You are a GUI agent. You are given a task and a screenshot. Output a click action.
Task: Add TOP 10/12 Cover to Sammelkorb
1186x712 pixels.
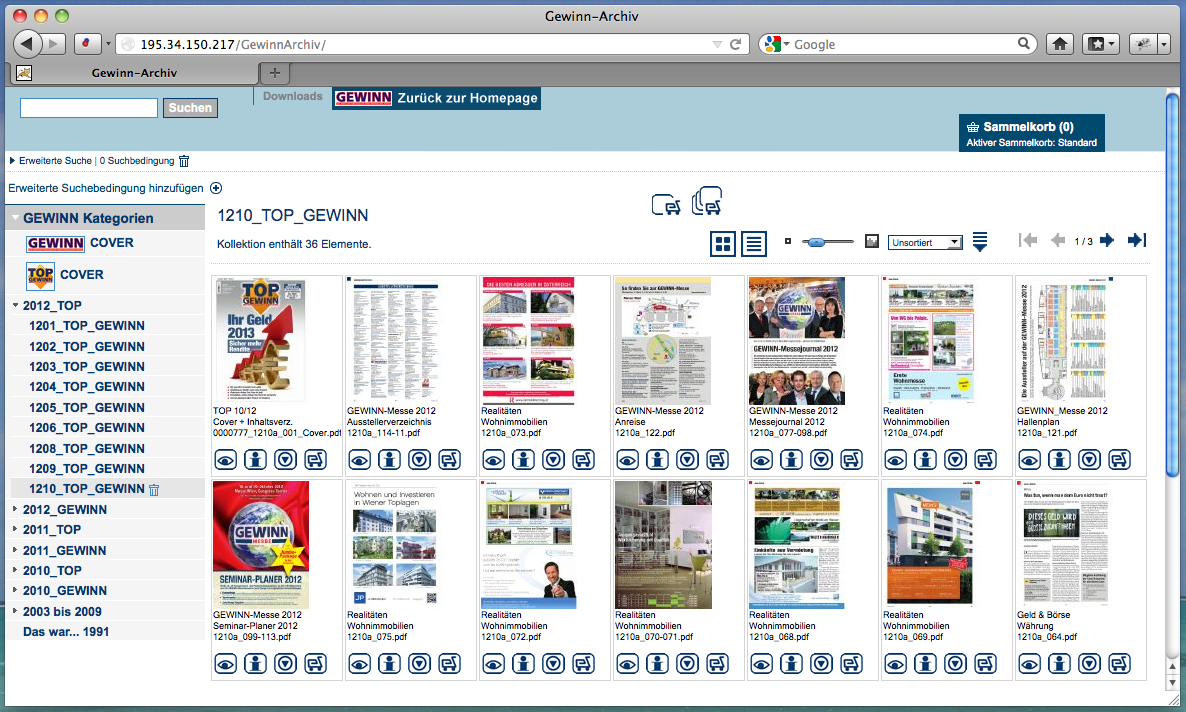315,459
